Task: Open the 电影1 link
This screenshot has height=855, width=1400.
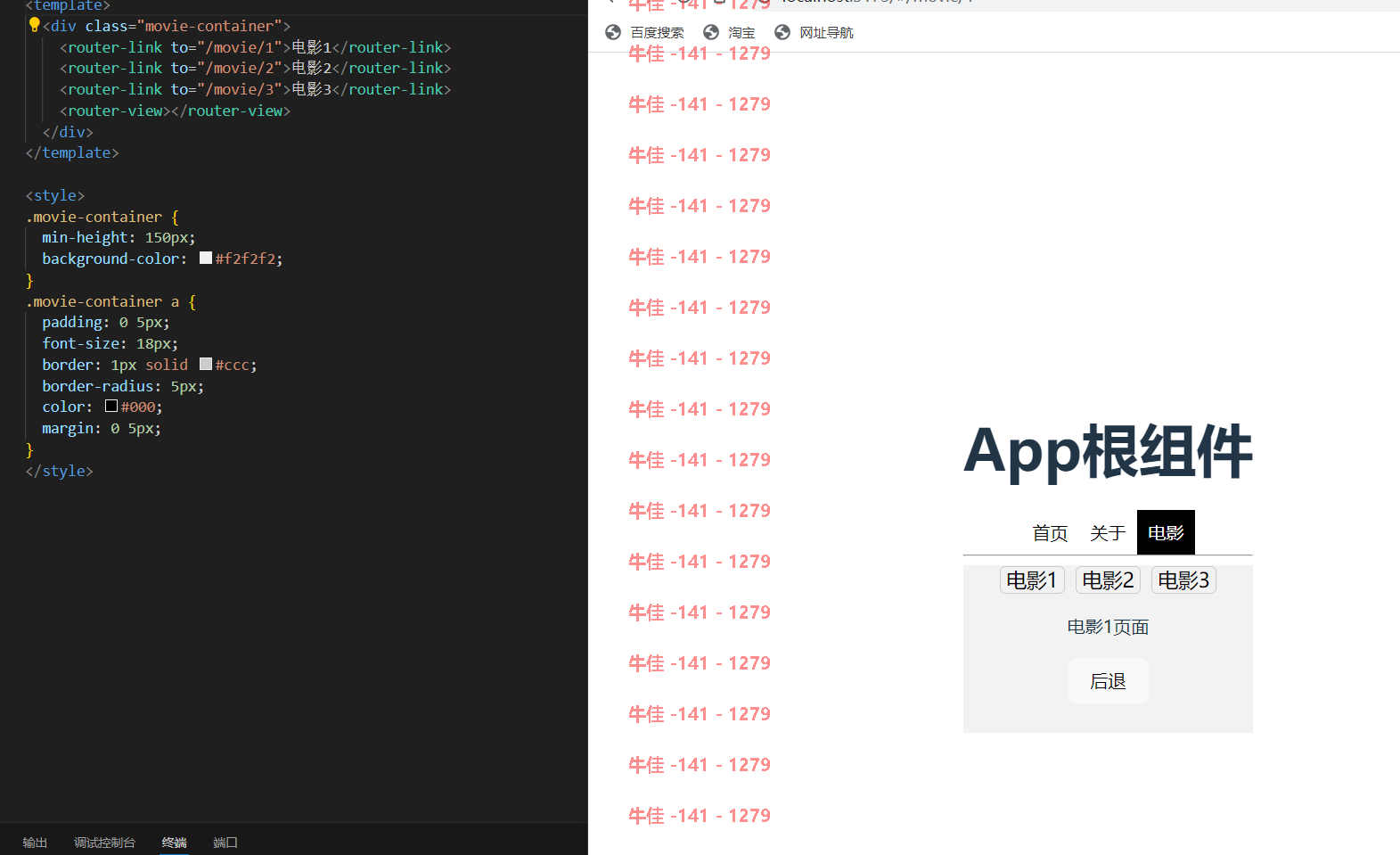Action: coord(1032,580)
